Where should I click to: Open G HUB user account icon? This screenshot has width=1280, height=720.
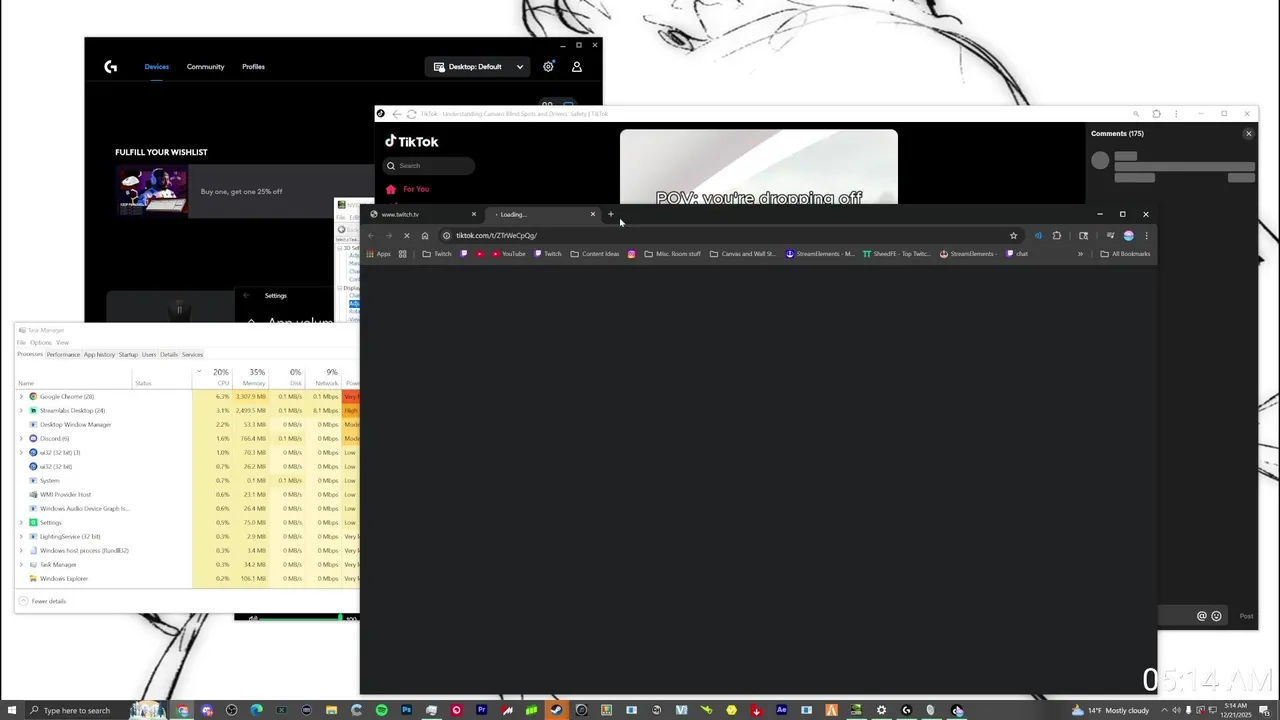577,66
